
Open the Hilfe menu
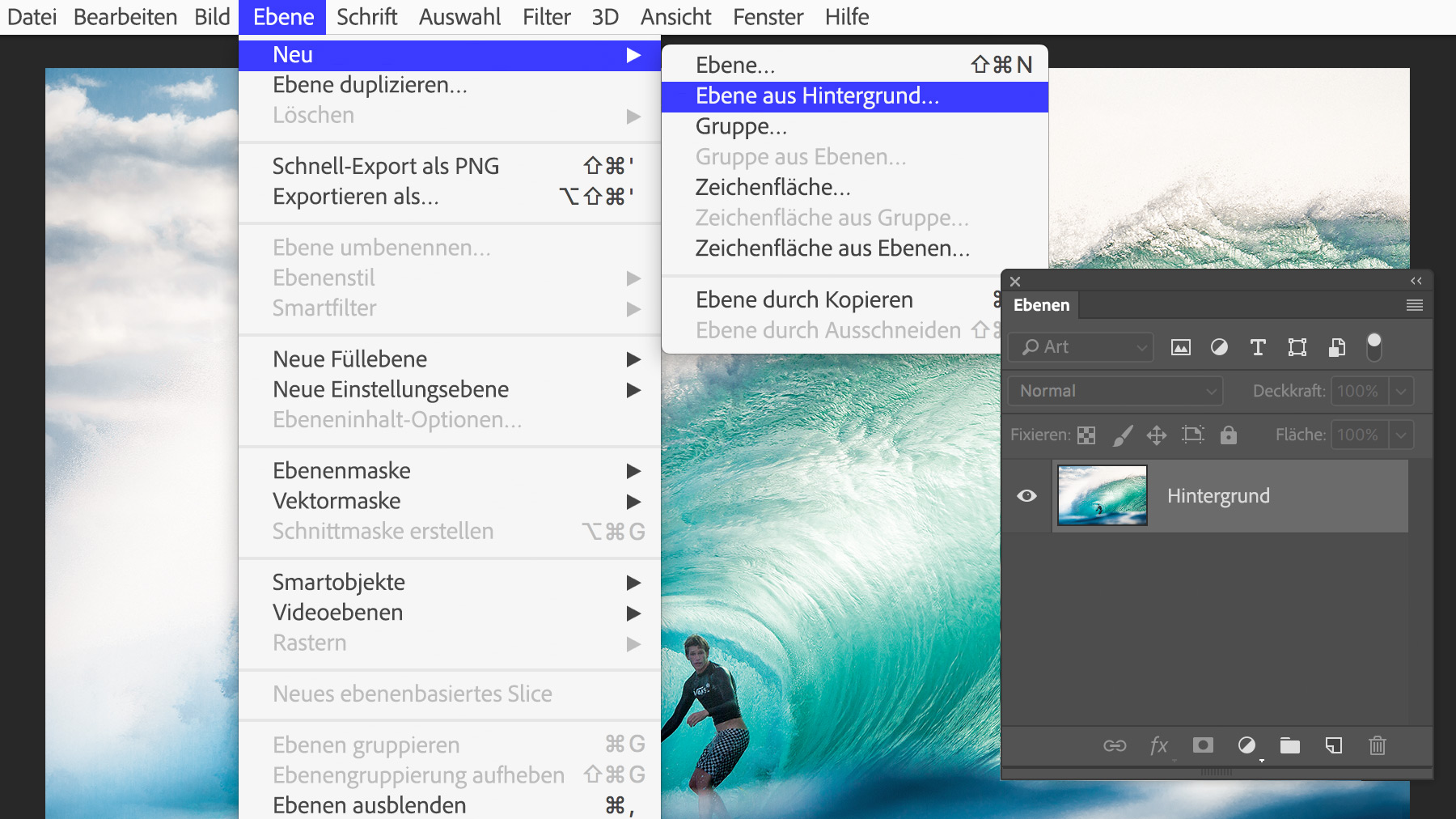tap(847, 17)
